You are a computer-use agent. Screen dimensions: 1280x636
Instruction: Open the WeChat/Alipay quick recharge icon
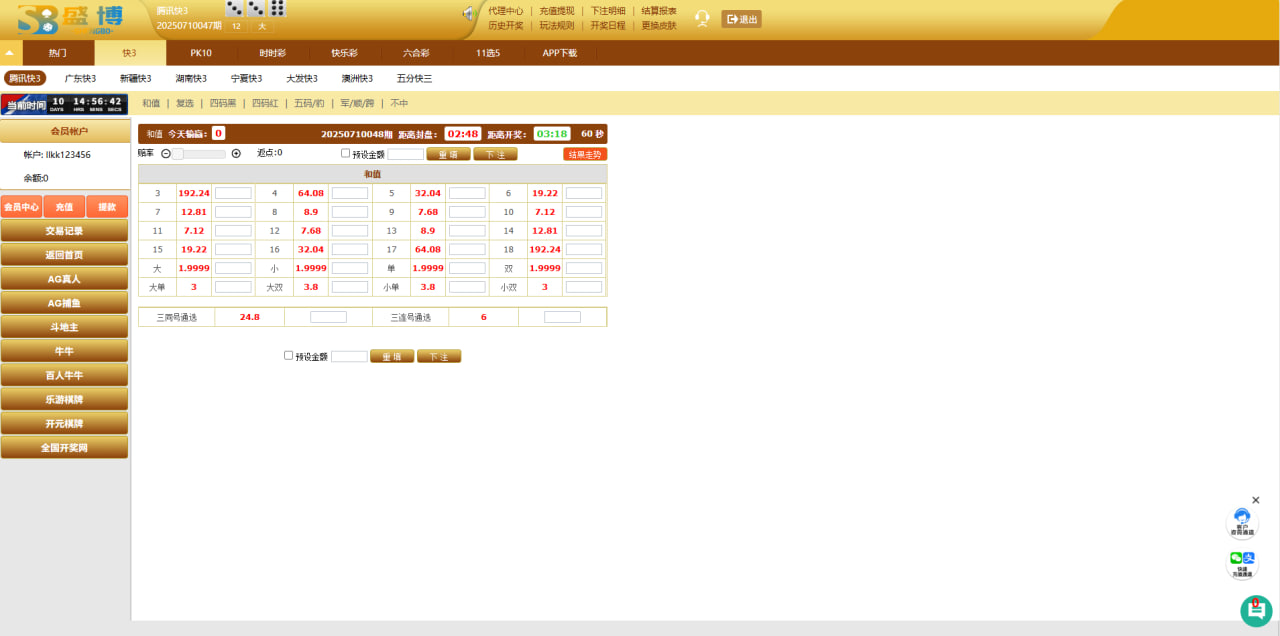pos(1242,563)
